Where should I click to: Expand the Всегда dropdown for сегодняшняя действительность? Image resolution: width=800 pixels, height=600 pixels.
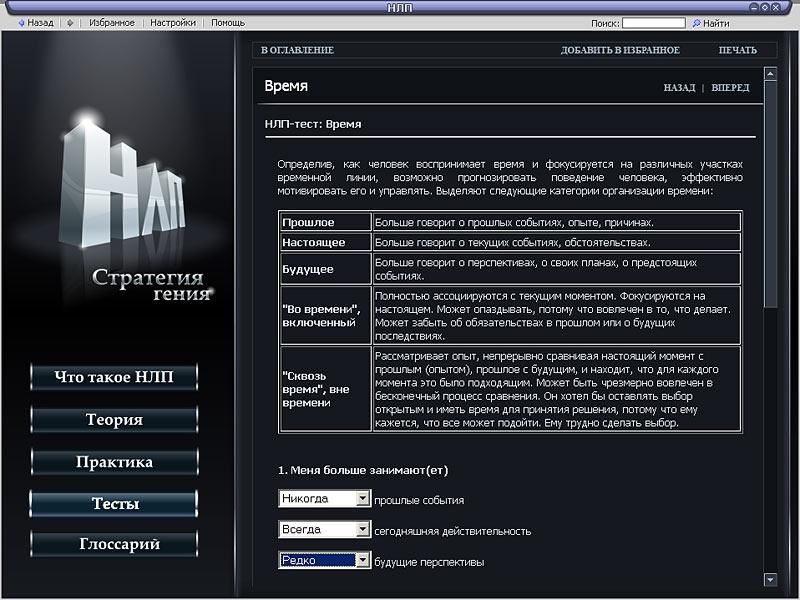pyautogui.click(x=362, y=529)
